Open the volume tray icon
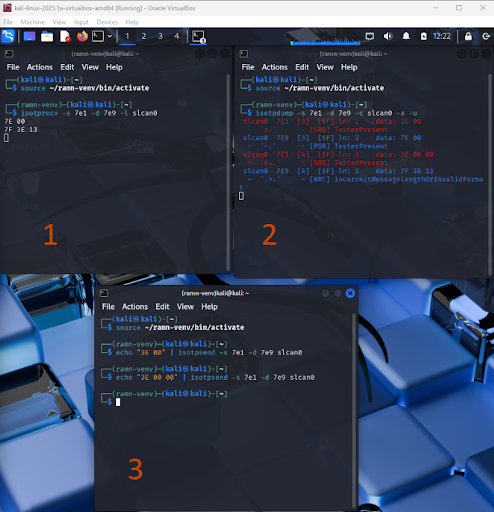The height and width of the screenshot is (512, 494). click(x=388, y=36)
